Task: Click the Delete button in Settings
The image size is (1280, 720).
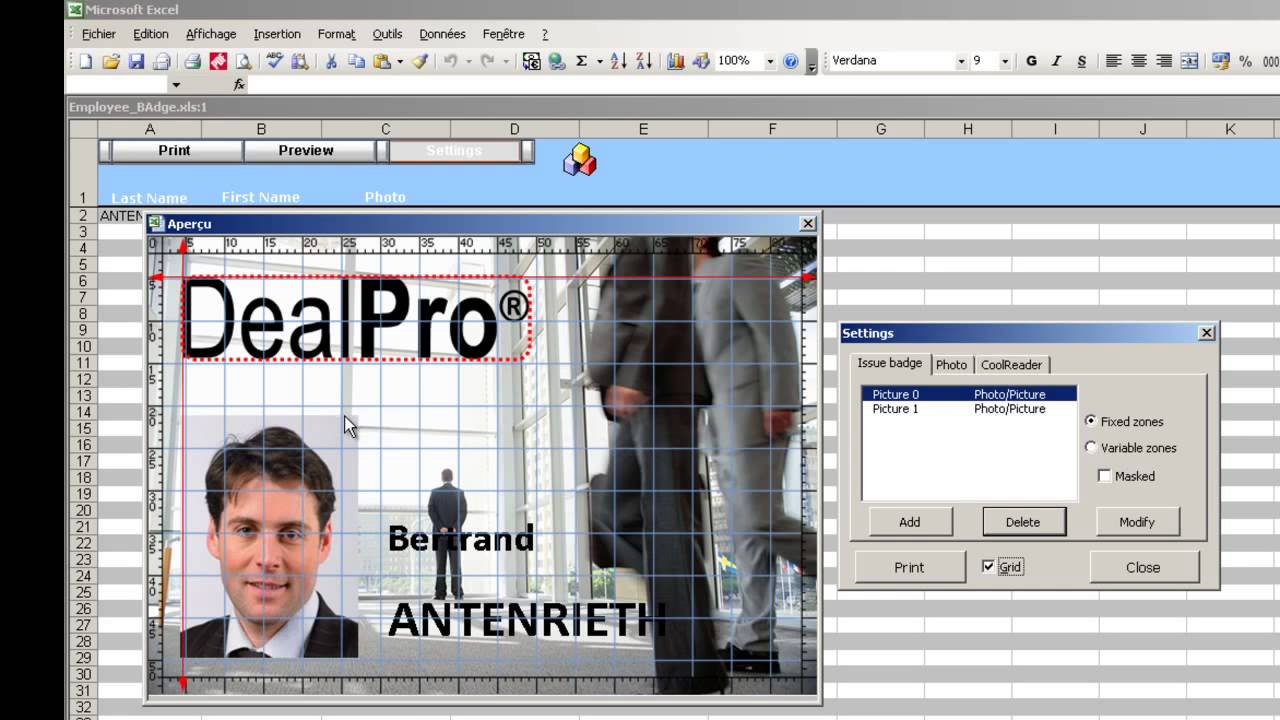Action: pyautogui.click(x=1023, y=522)
